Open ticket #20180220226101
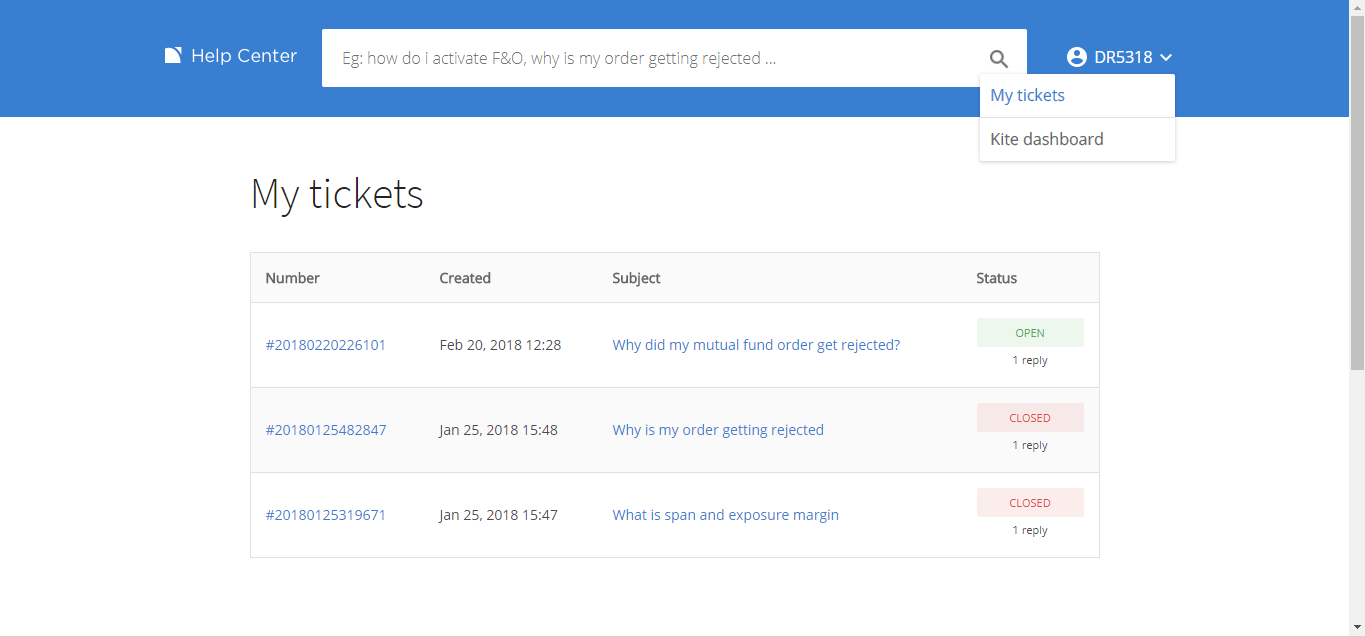The height and width of the screenshot is (637, 1365). (326, 345)
